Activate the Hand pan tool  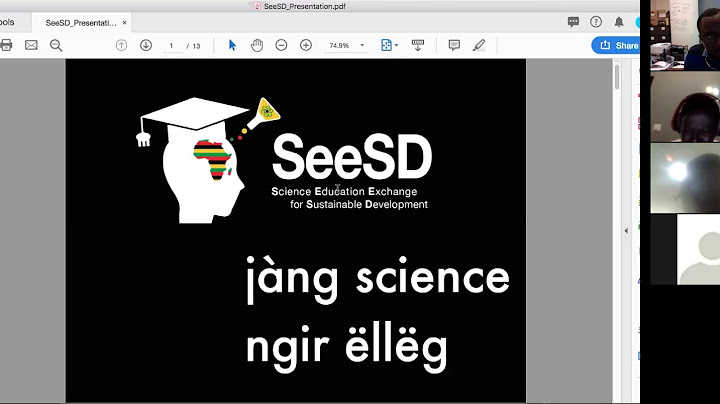pyautogui.click(x=257, y=45)
